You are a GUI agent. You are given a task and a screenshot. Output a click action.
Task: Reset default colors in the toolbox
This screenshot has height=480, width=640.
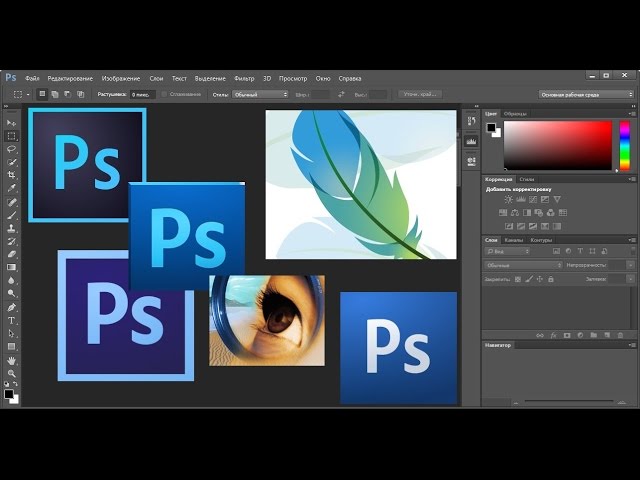pos(7,384)
